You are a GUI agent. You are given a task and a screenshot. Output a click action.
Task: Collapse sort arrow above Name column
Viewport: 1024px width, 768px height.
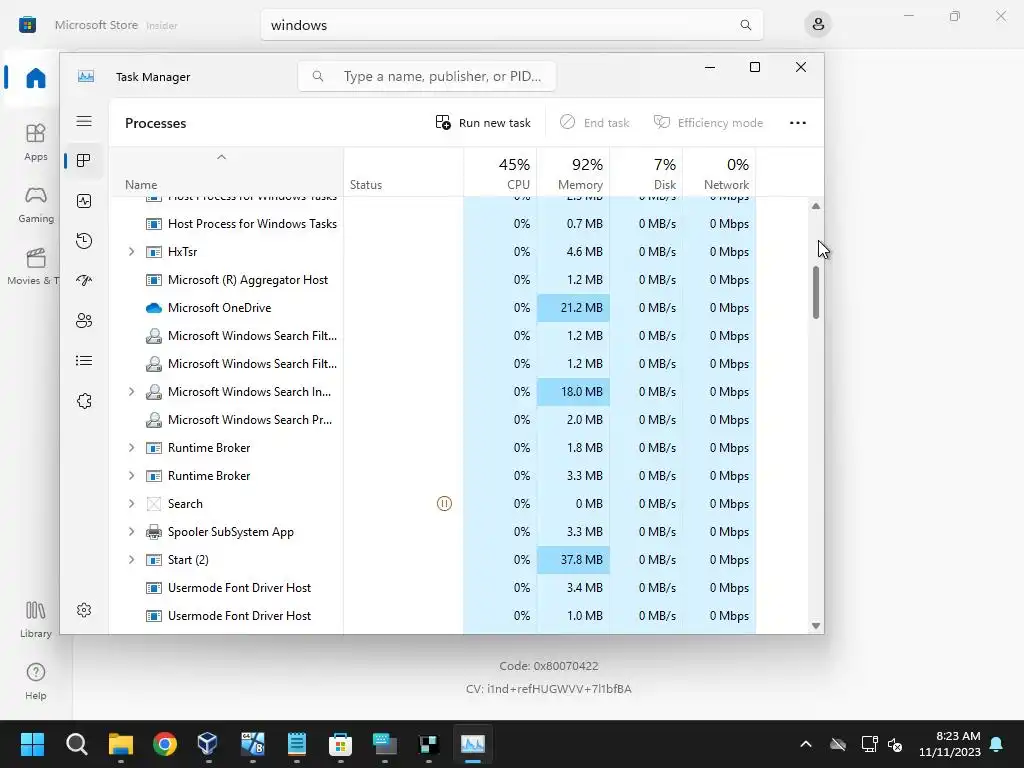(221, 157)
